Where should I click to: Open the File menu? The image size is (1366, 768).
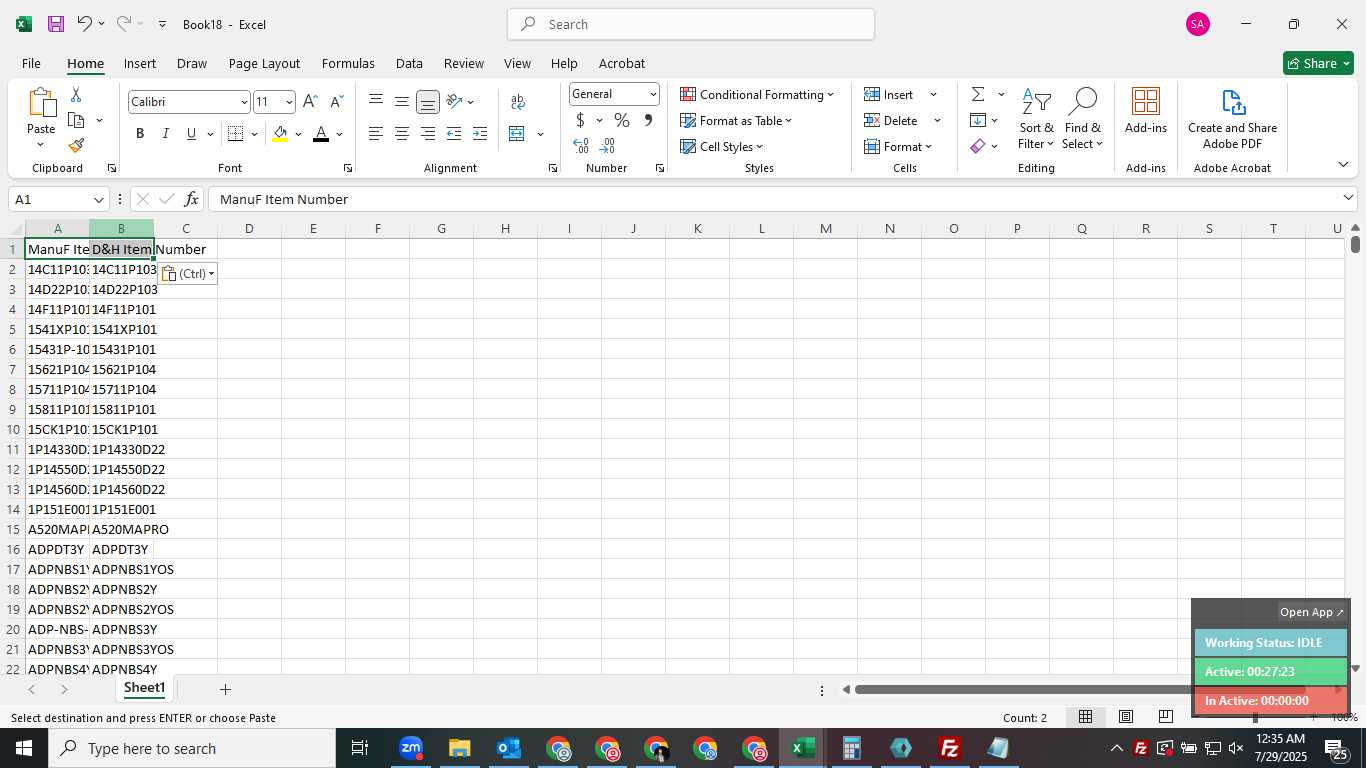(31, 63)
